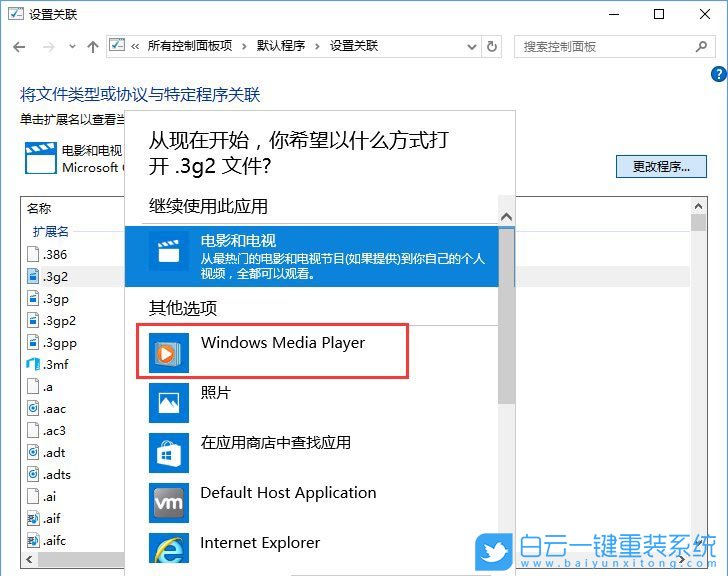Click the Internet Explorer label

pyautogui.click(x=260, y=543)
